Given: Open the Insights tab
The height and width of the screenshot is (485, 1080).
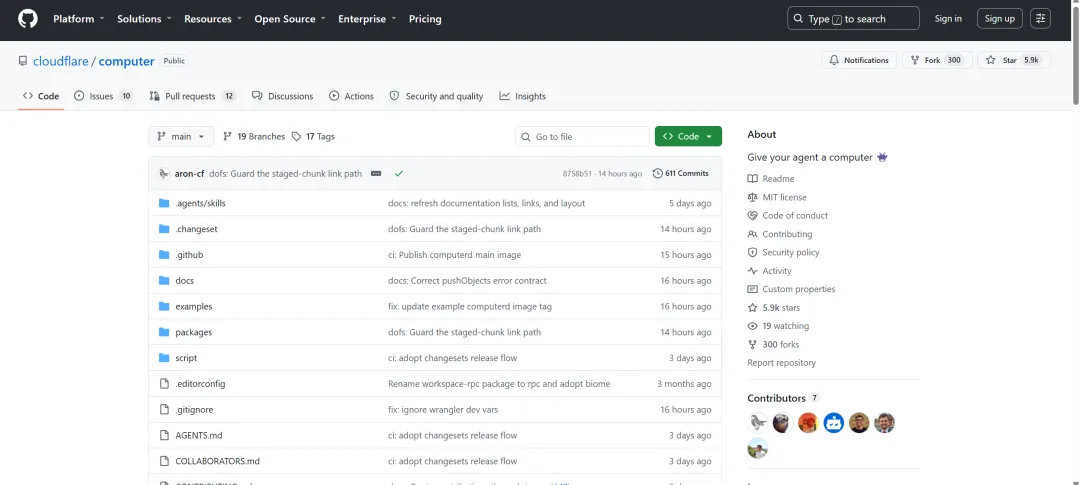Looking at the screenshot, I should (x=523, y=96).
